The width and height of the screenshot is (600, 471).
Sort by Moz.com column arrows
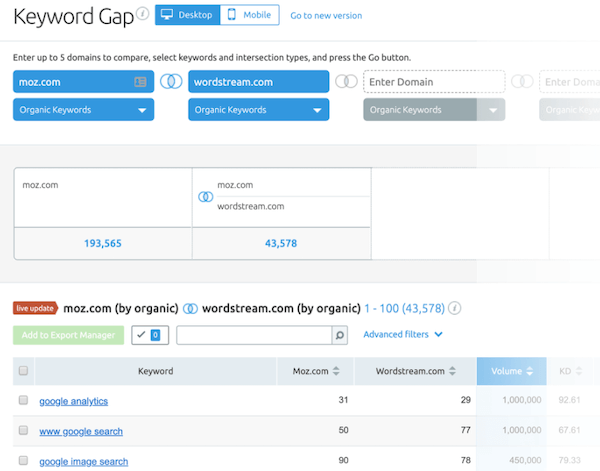pos(336,371)
